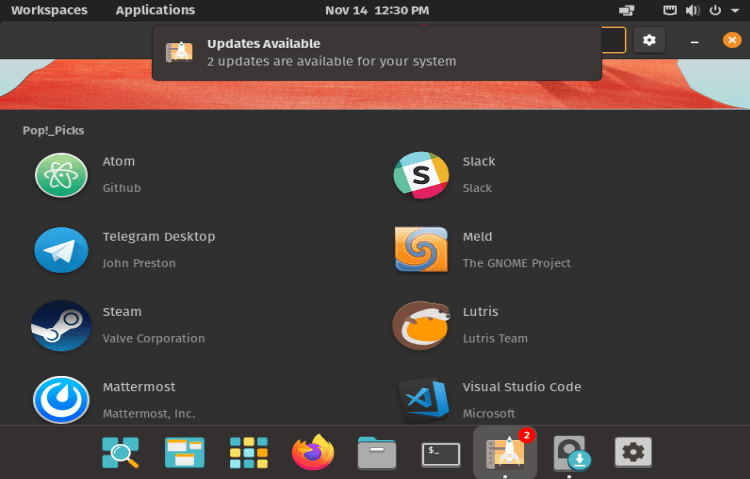Image resolution: width=750 pixels, height=479 pixels.
Task: Open the Atom app icon
Action: click(61, 175)
